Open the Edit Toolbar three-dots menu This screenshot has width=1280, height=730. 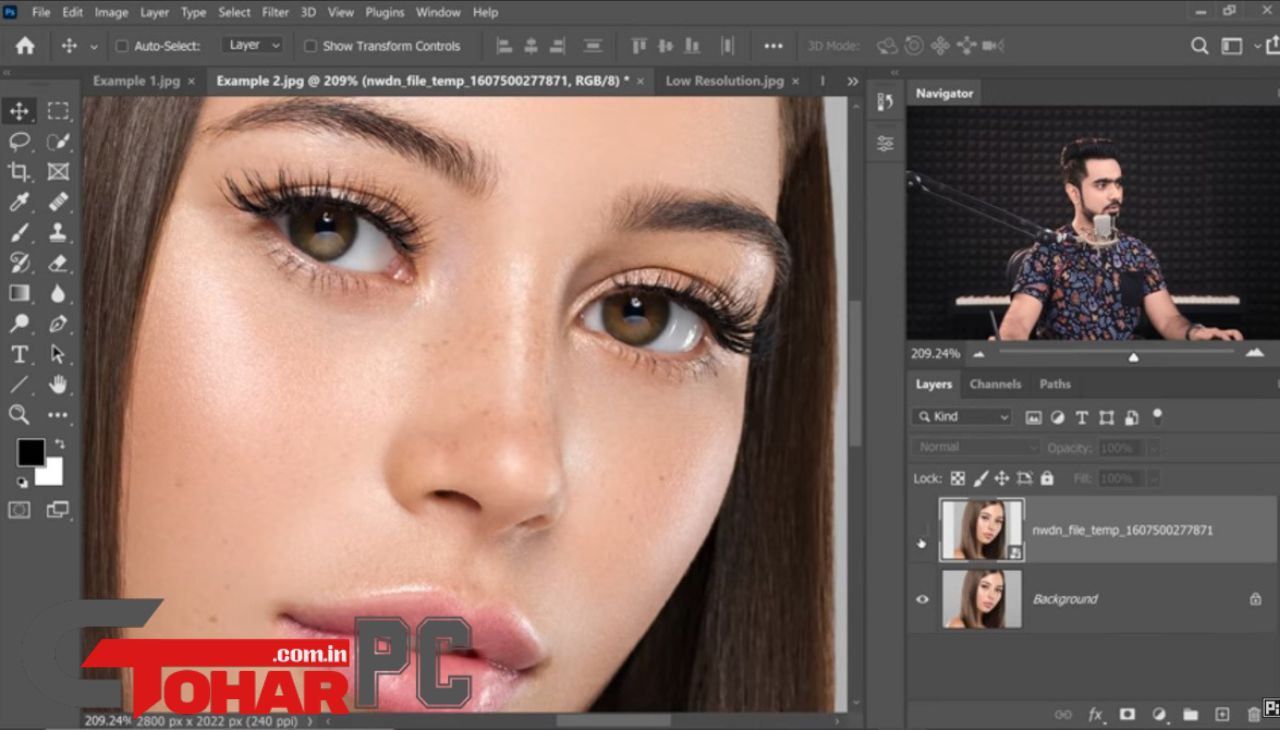(x=58, y=414)
